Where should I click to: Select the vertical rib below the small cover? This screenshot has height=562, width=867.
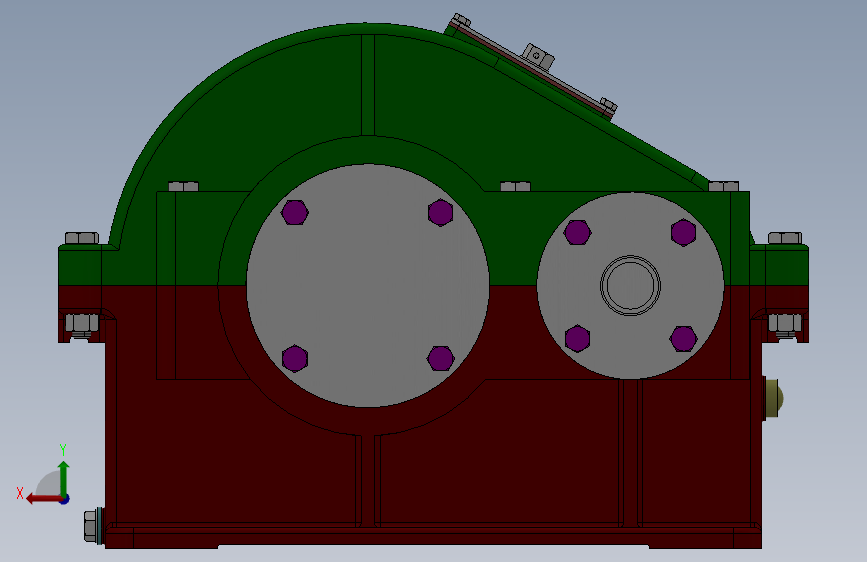coord(630,452)
